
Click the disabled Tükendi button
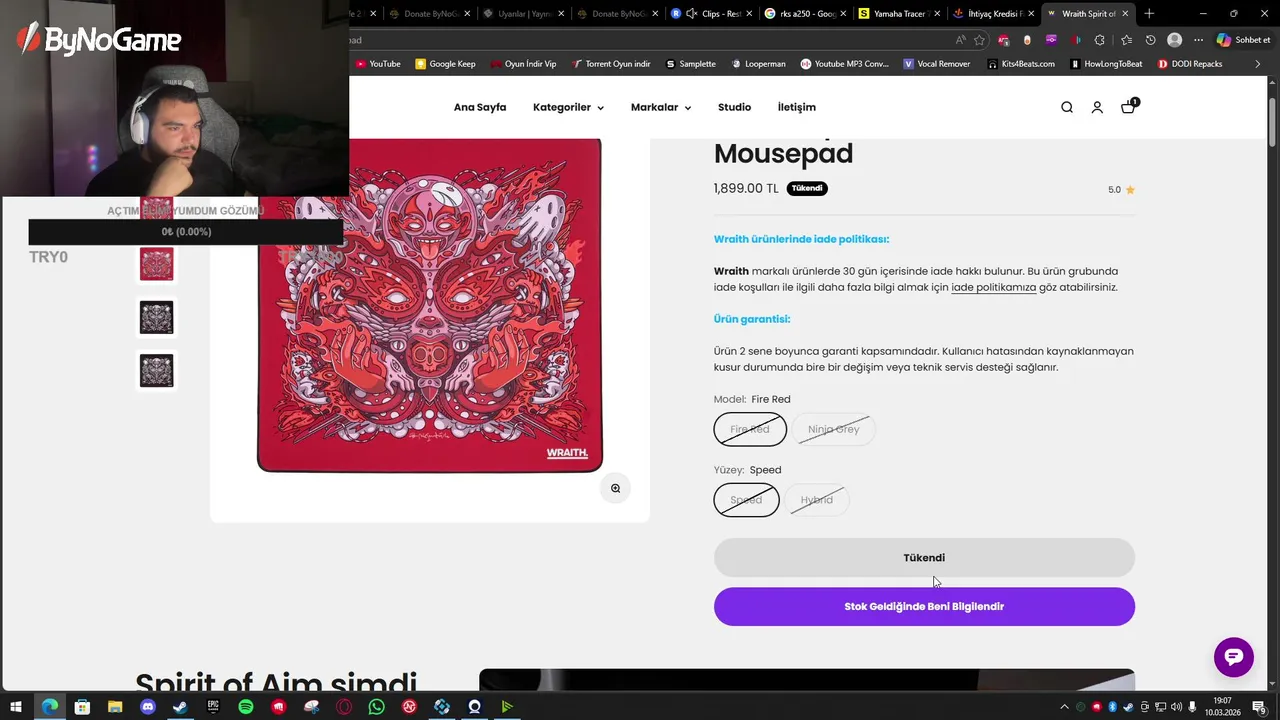(x=924, y=558)
